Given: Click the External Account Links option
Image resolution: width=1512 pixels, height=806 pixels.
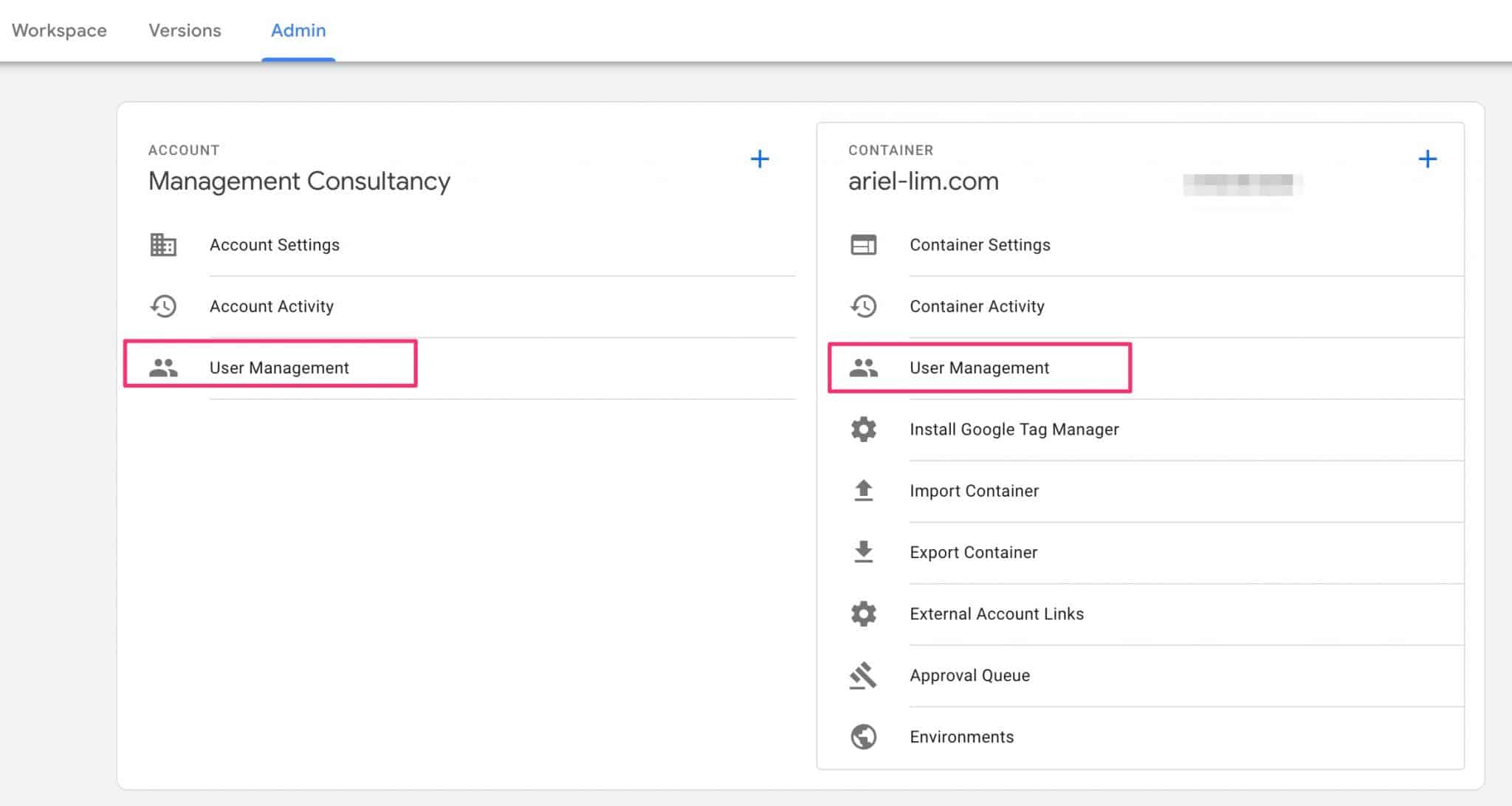Looking at the screenshot, I should [x=997, y=613].
